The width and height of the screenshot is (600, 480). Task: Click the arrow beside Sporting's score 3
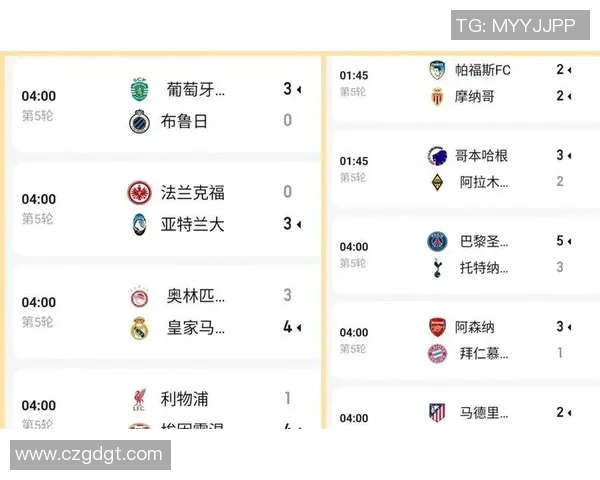click(299, 90)
